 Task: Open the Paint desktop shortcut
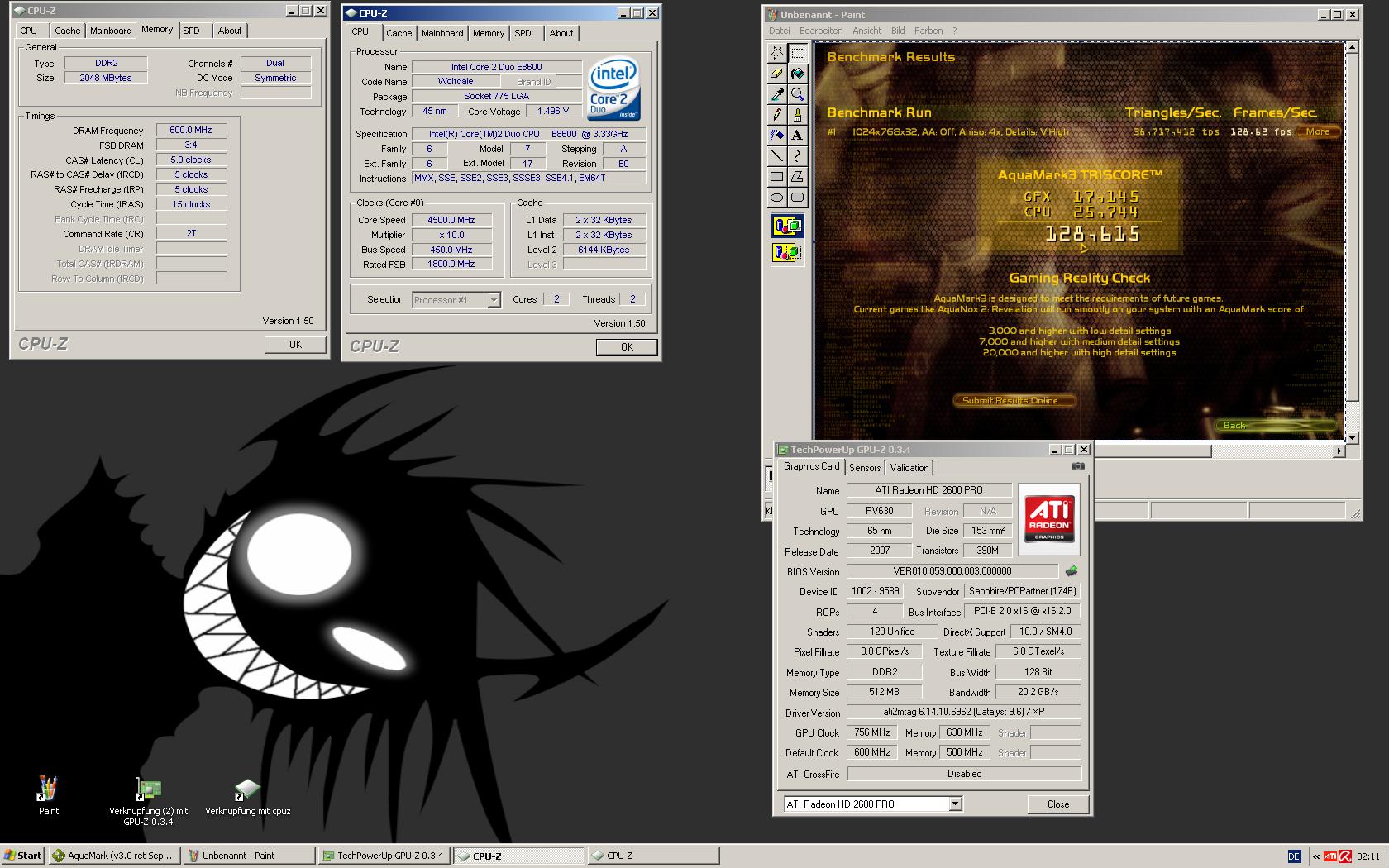click(48, 795)
